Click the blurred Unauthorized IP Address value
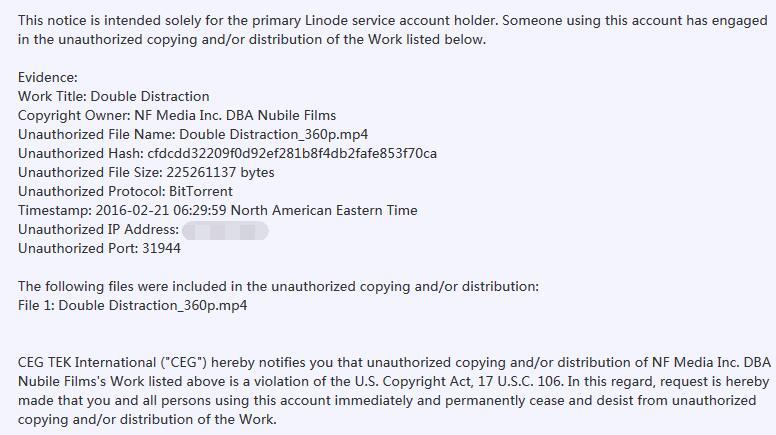The height and width of the screenshot is (435, 776). [225, 231]
